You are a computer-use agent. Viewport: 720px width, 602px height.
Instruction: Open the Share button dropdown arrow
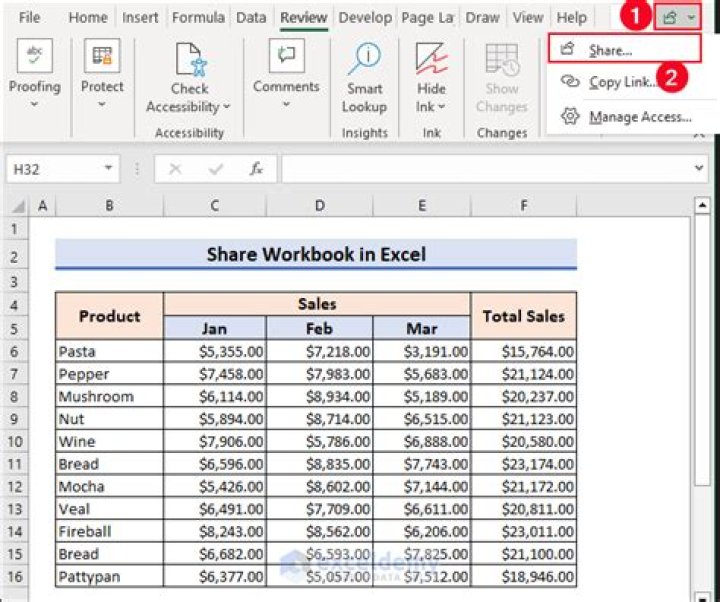tap(691, 18)
